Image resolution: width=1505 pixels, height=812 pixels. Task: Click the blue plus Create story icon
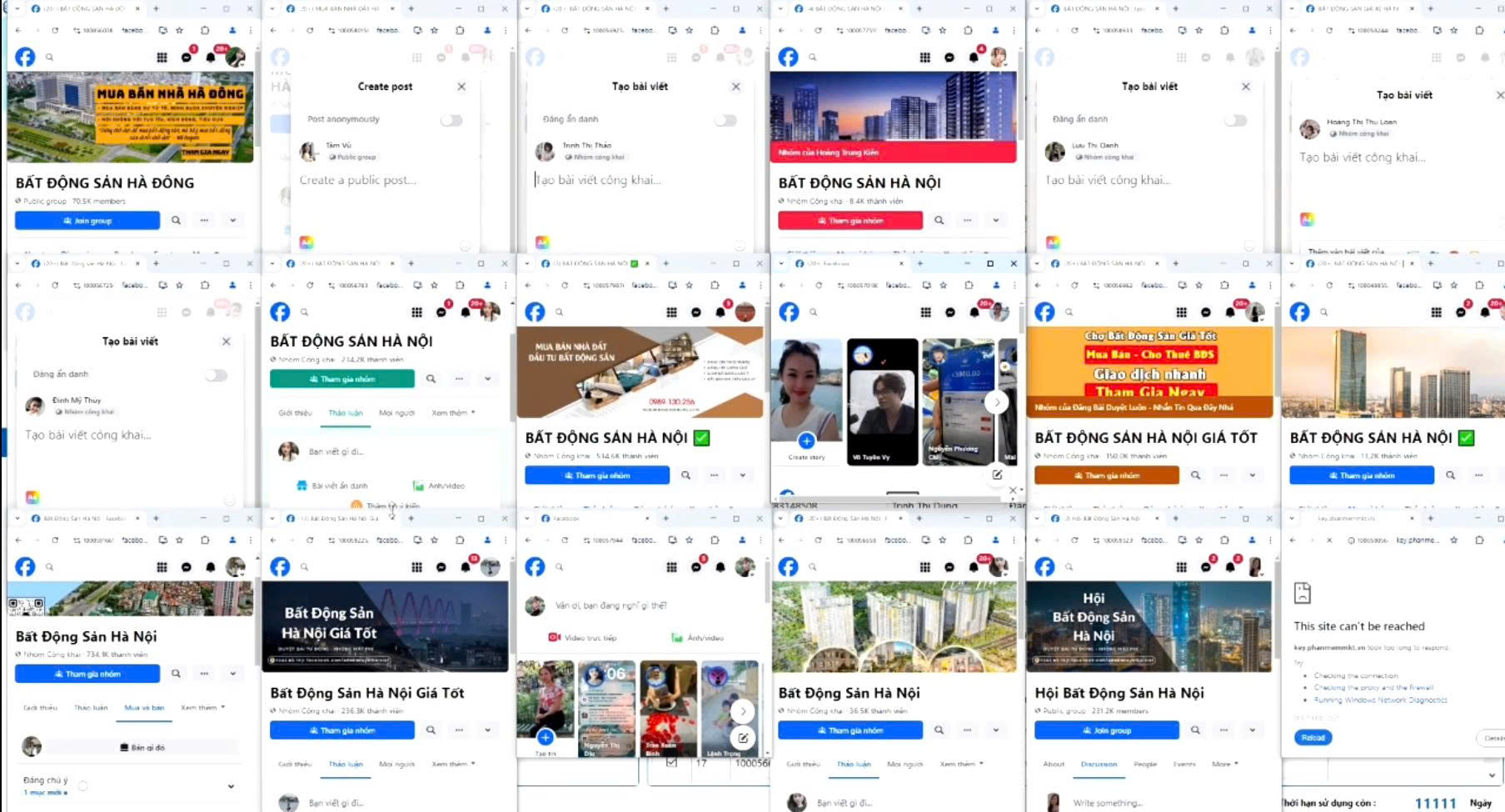pyautogui.click(x=806, y=441)
